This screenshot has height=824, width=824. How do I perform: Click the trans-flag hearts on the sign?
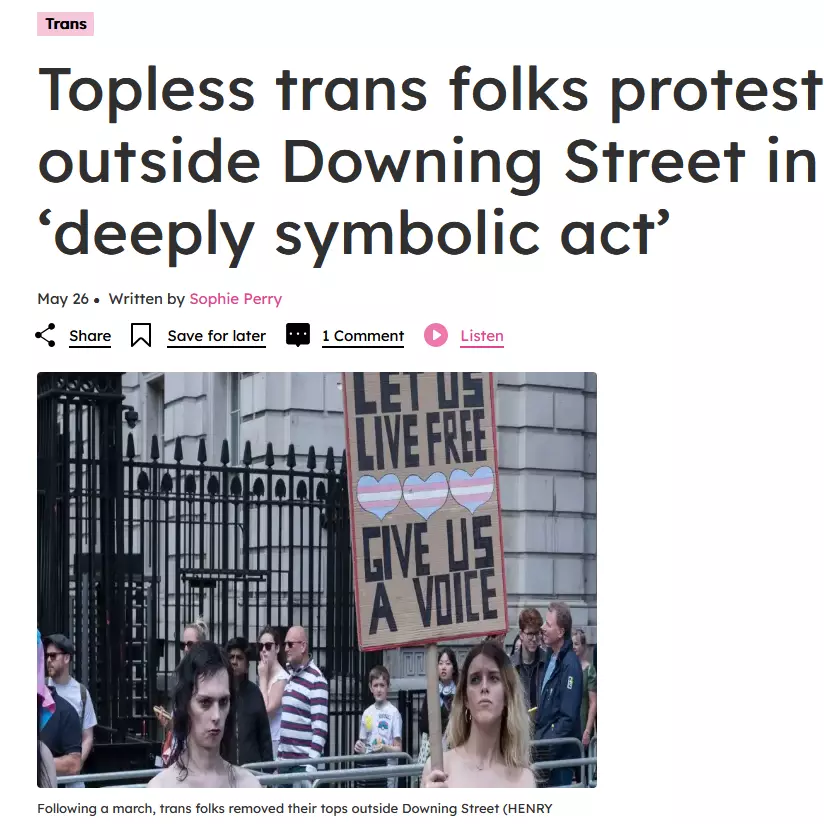pos(425,491)
